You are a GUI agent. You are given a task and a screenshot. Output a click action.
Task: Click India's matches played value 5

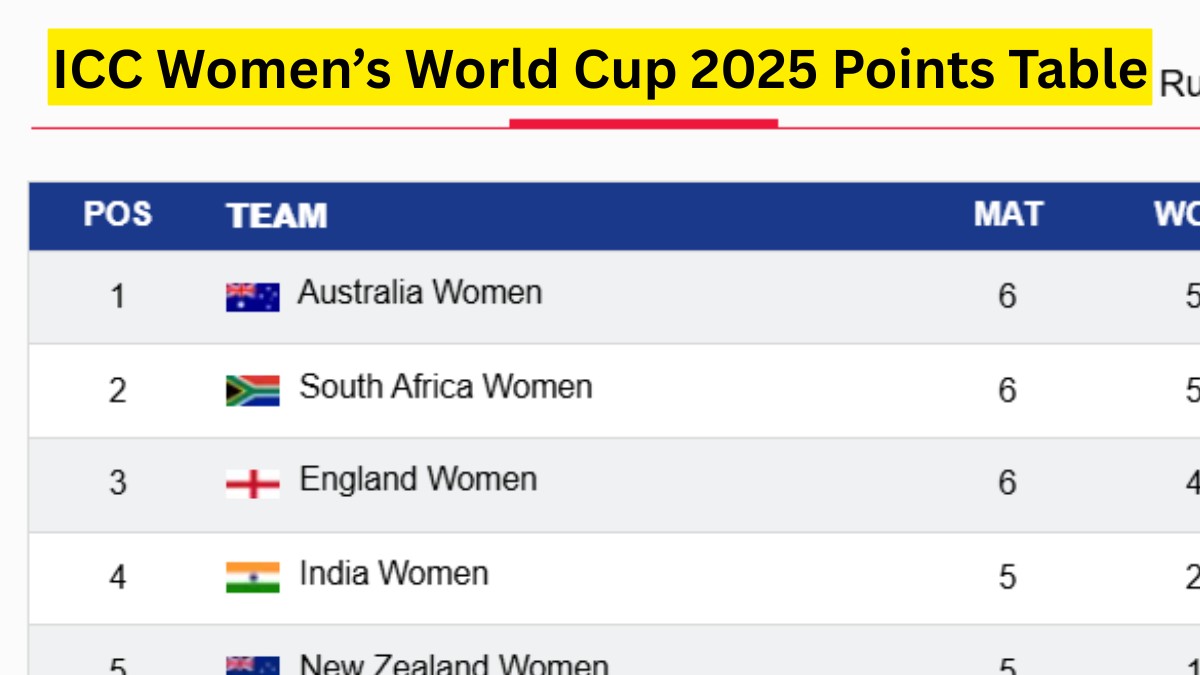tap(1007, 578)
